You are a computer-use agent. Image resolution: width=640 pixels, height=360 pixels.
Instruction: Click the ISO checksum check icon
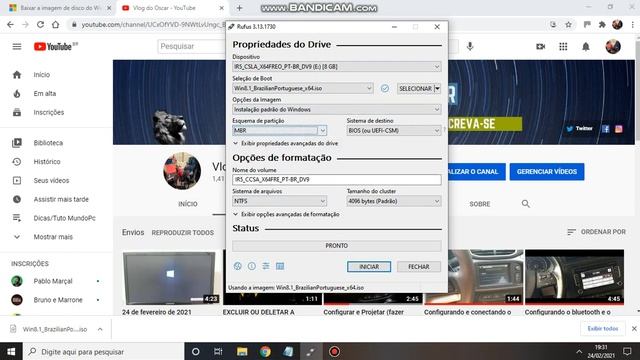click(384, 88)
